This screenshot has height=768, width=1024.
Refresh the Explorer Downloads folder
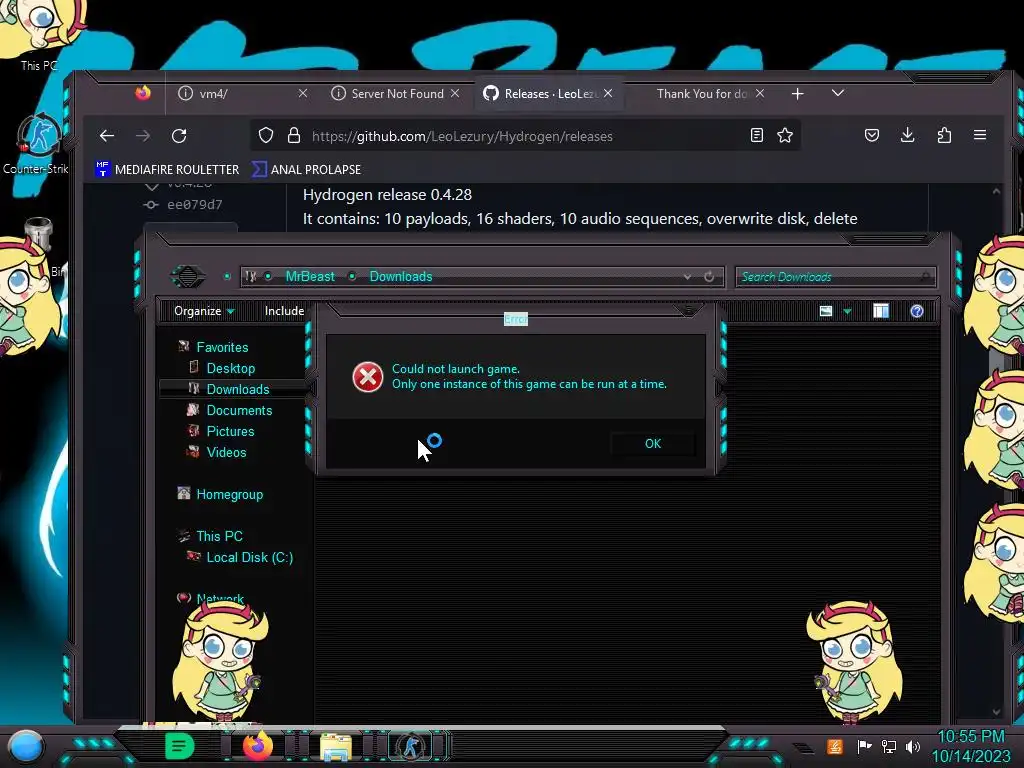click(x=709, y=277)
